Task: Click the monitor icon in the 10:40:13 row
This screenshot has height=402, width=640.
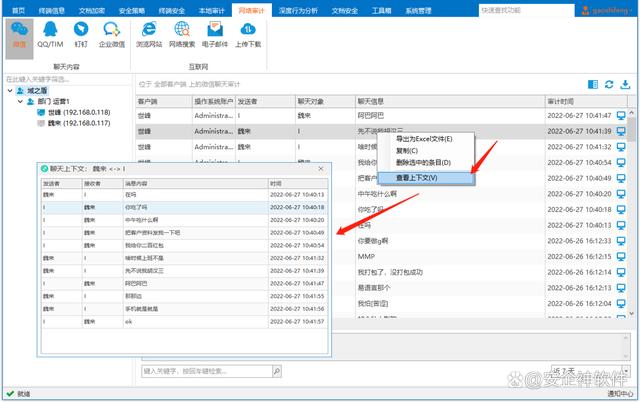Action: coord(621,225)
